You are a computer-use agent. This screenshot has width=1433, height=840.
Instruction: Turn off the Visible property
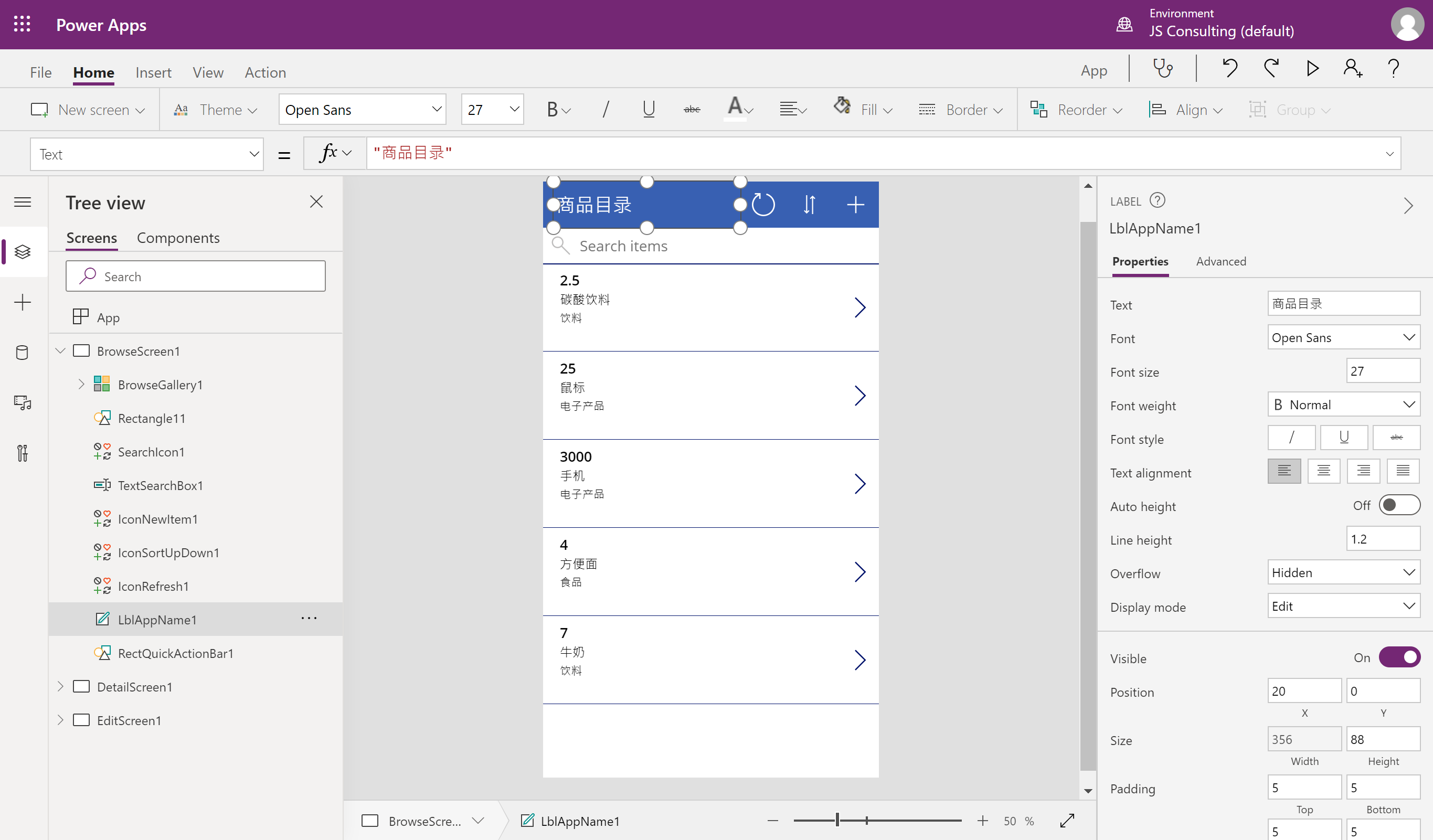point(1400,657)
